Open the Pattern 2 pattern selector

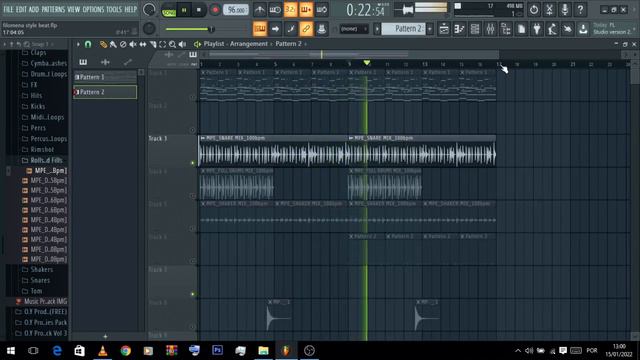(x=403, y=29)
